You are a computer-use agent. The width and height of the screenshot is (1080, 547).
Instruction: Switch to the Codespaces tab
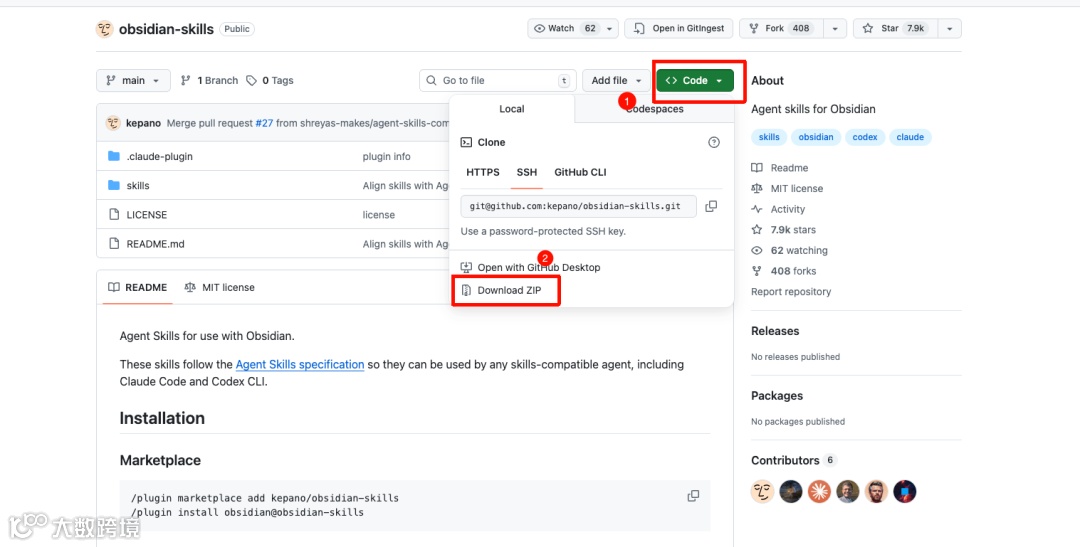click(x=654, y=109)
